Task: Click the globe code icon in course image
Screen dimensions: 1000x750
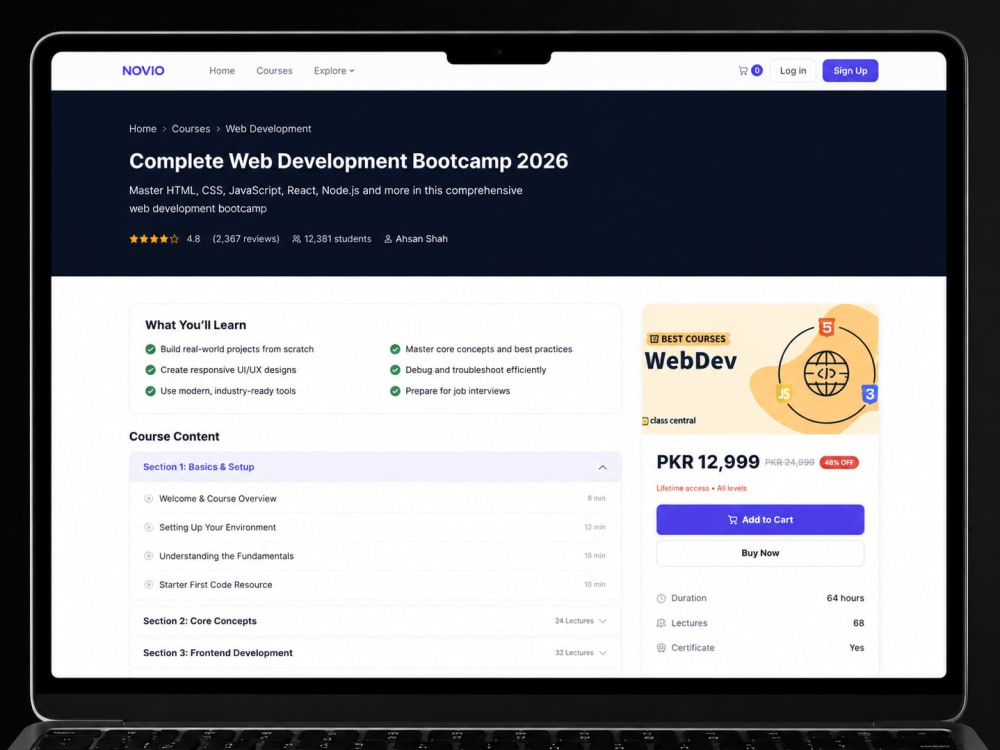Action: [x=827, y=374]
